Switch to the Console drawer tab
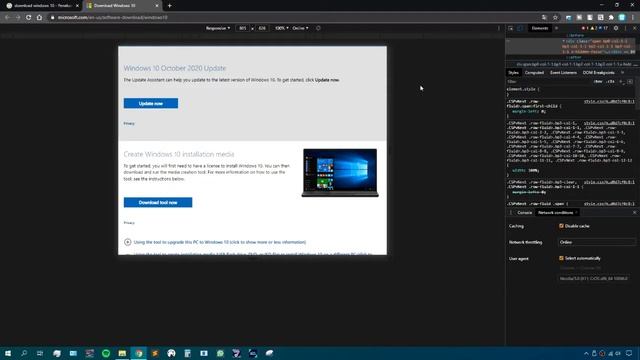Screen dimensions: 640x360 (524, 213)
